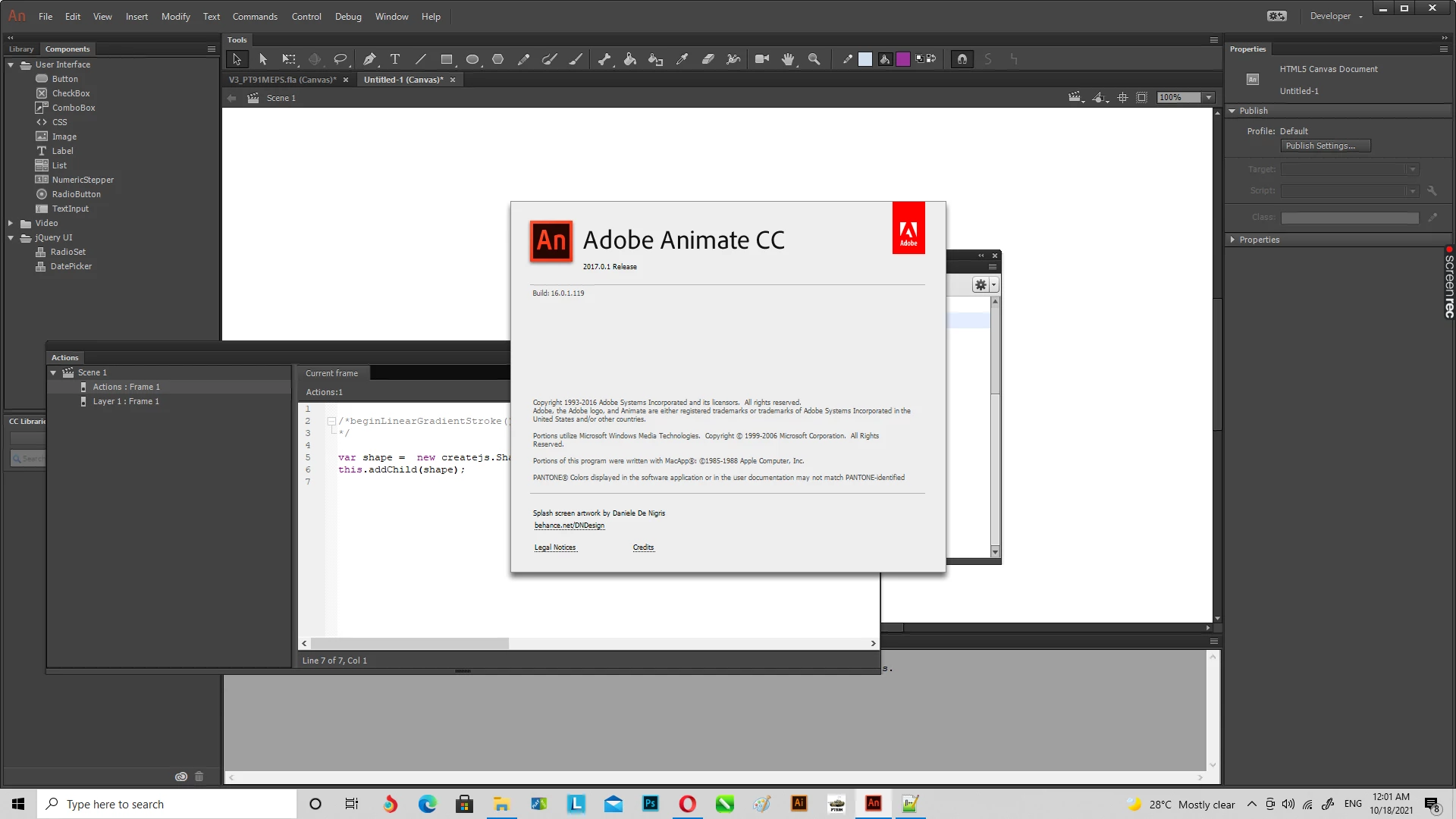Select the Zoom magnifier tool
The width and height of the screenshot is (1456, 819).
[x=814, y=59]
